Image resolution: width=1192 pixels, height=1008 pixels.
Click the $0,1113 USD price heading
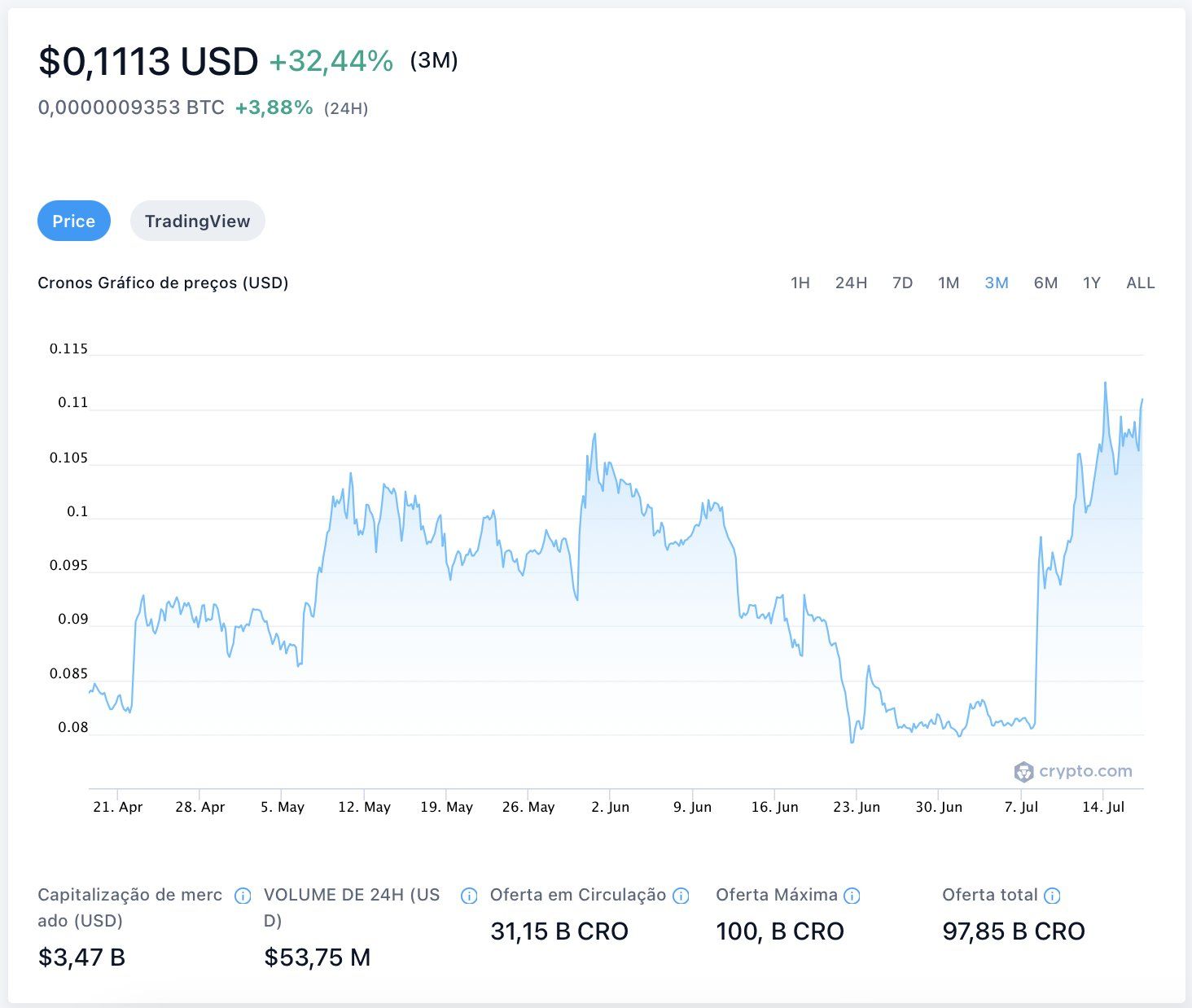tap(148, 61)
